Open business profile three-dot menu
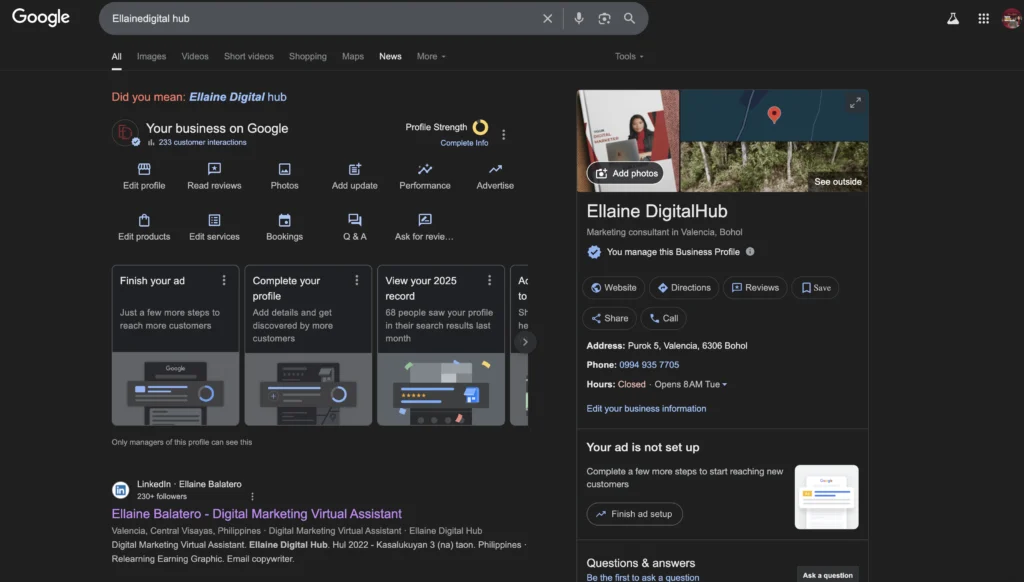The width and height of the screenshot is (1024, 582). (x=503, y=135)
